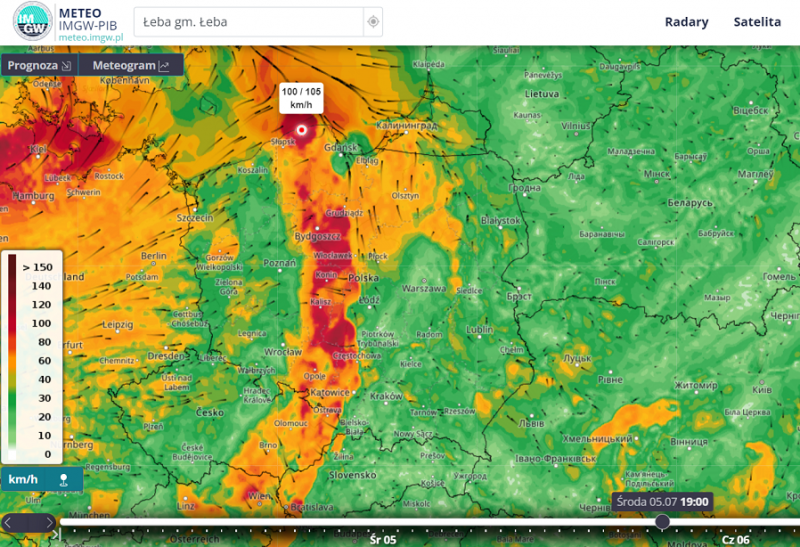Click the location pin icon beside km/h

64,479
